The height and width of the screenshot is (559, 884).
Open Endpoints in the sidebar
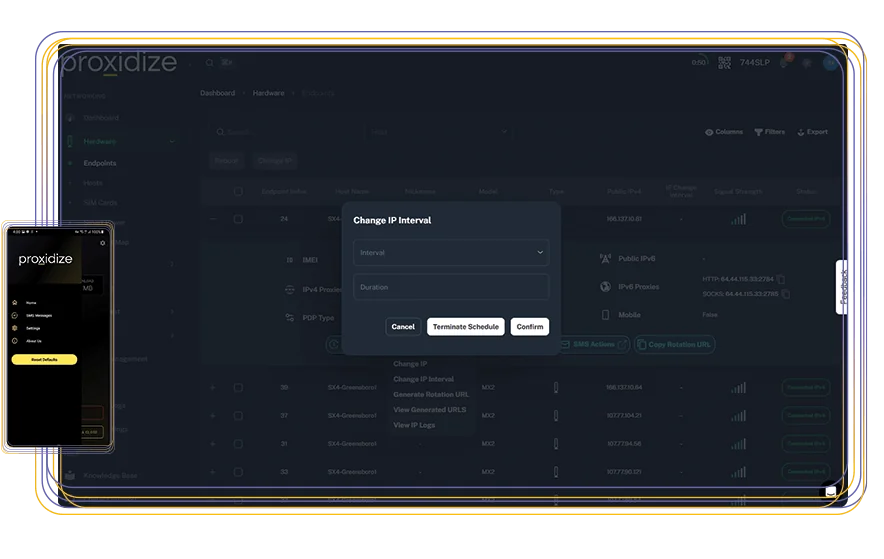100,163
